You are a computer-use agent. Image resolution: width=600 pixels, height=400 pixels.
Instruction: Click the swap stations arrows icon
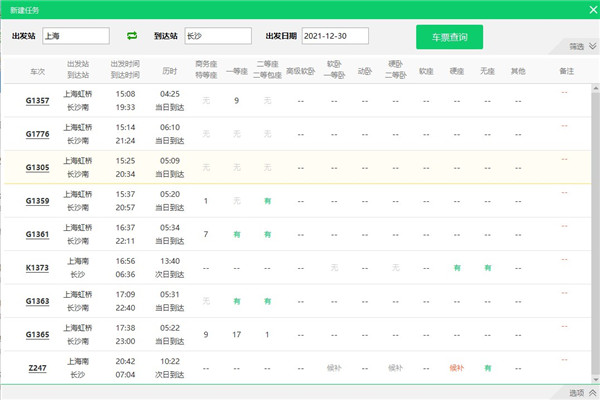132,36
